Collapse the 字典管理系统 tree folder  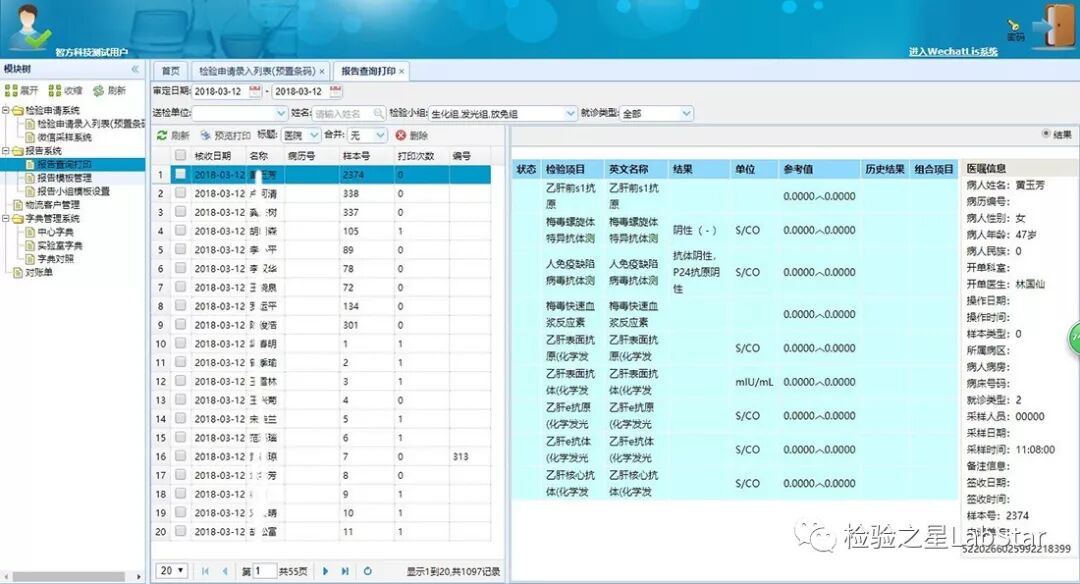point(6,218)
